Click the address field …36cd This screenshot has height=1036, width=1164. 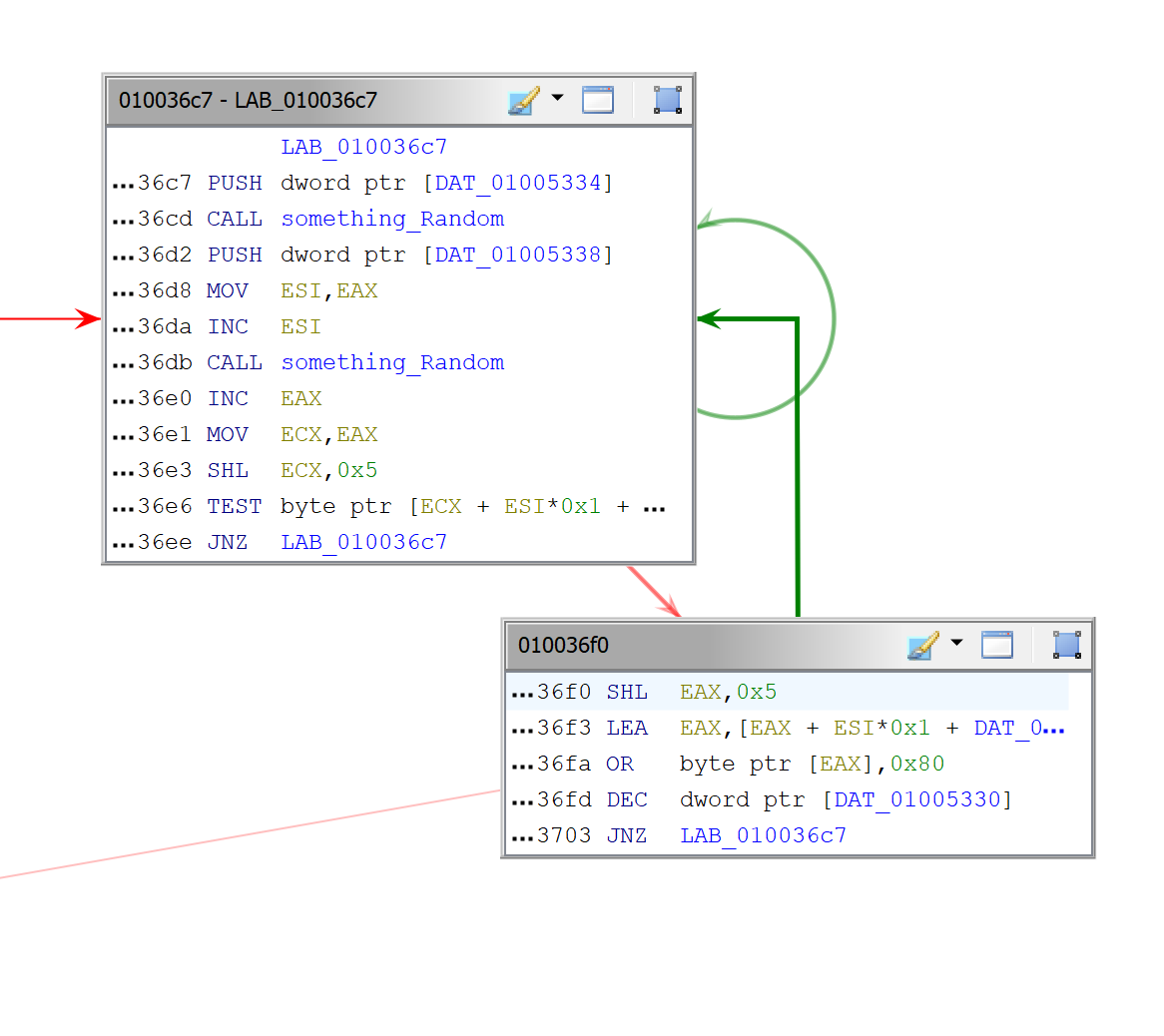[152, 219]
